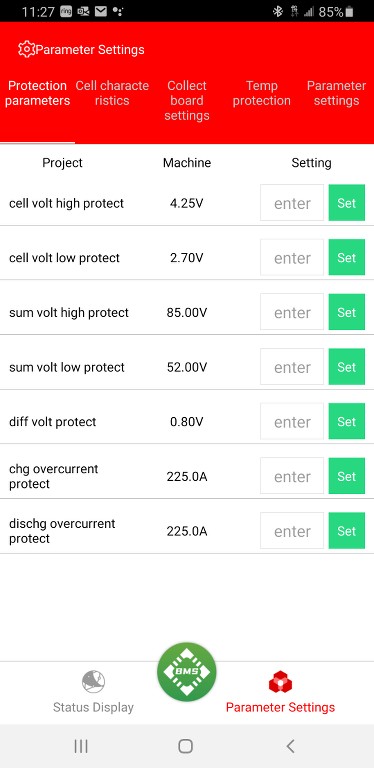Click Set for dischg overcurrent protect

pos(347,531)
